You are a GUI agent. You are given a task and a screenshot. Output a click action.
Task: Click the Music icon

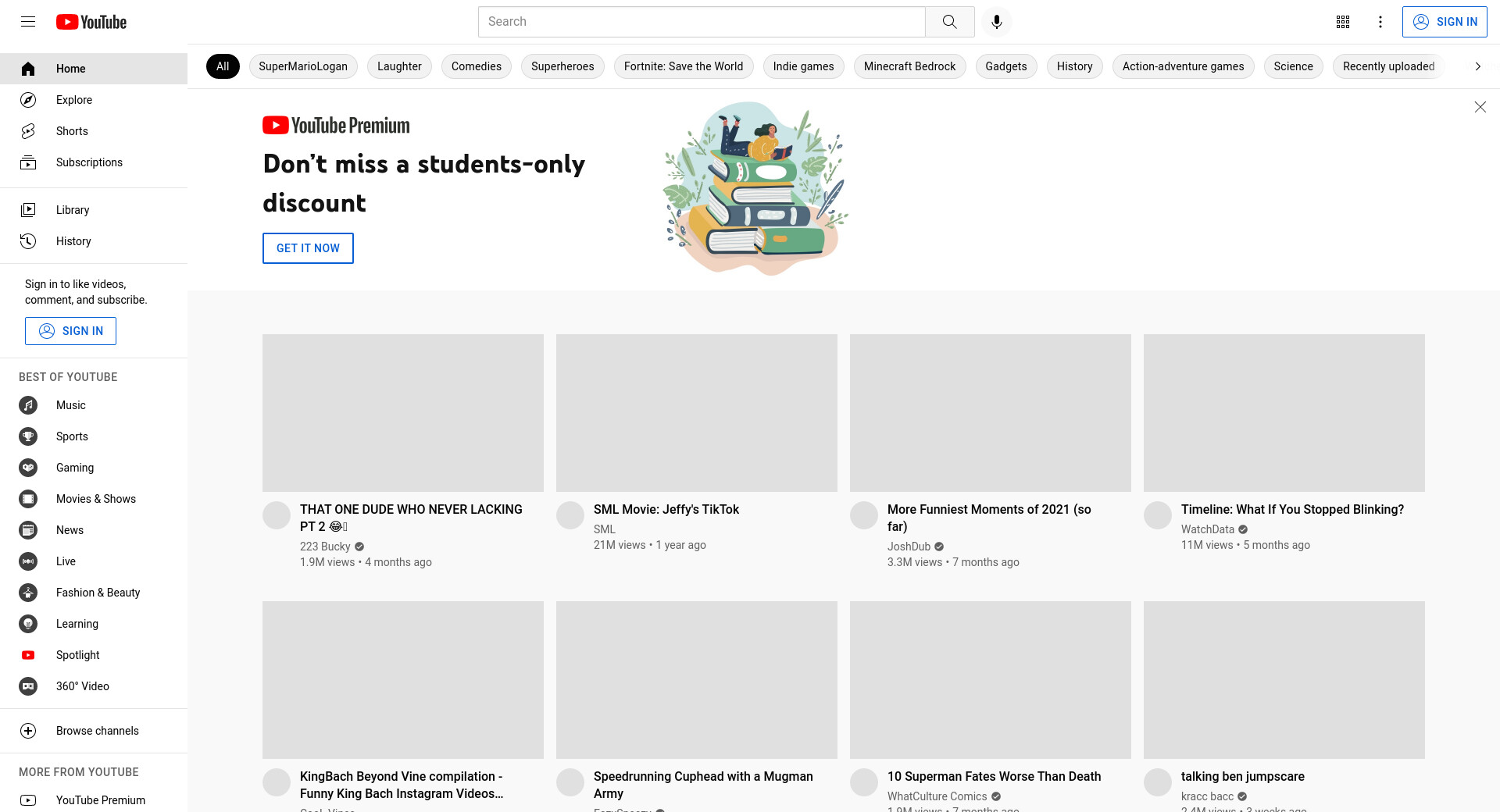pyautogui.click(x=28, y=405)
